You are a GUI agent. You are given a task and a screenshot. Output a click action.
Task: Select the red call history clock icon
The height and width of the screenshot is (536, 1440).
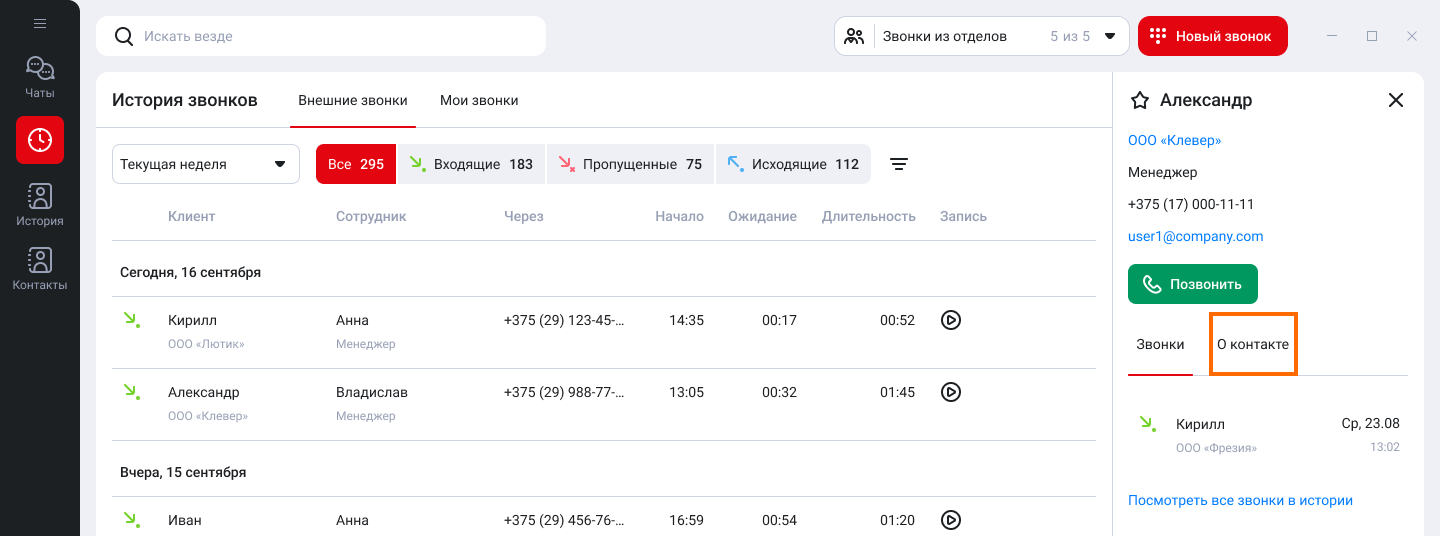click(x=40, y=140)
